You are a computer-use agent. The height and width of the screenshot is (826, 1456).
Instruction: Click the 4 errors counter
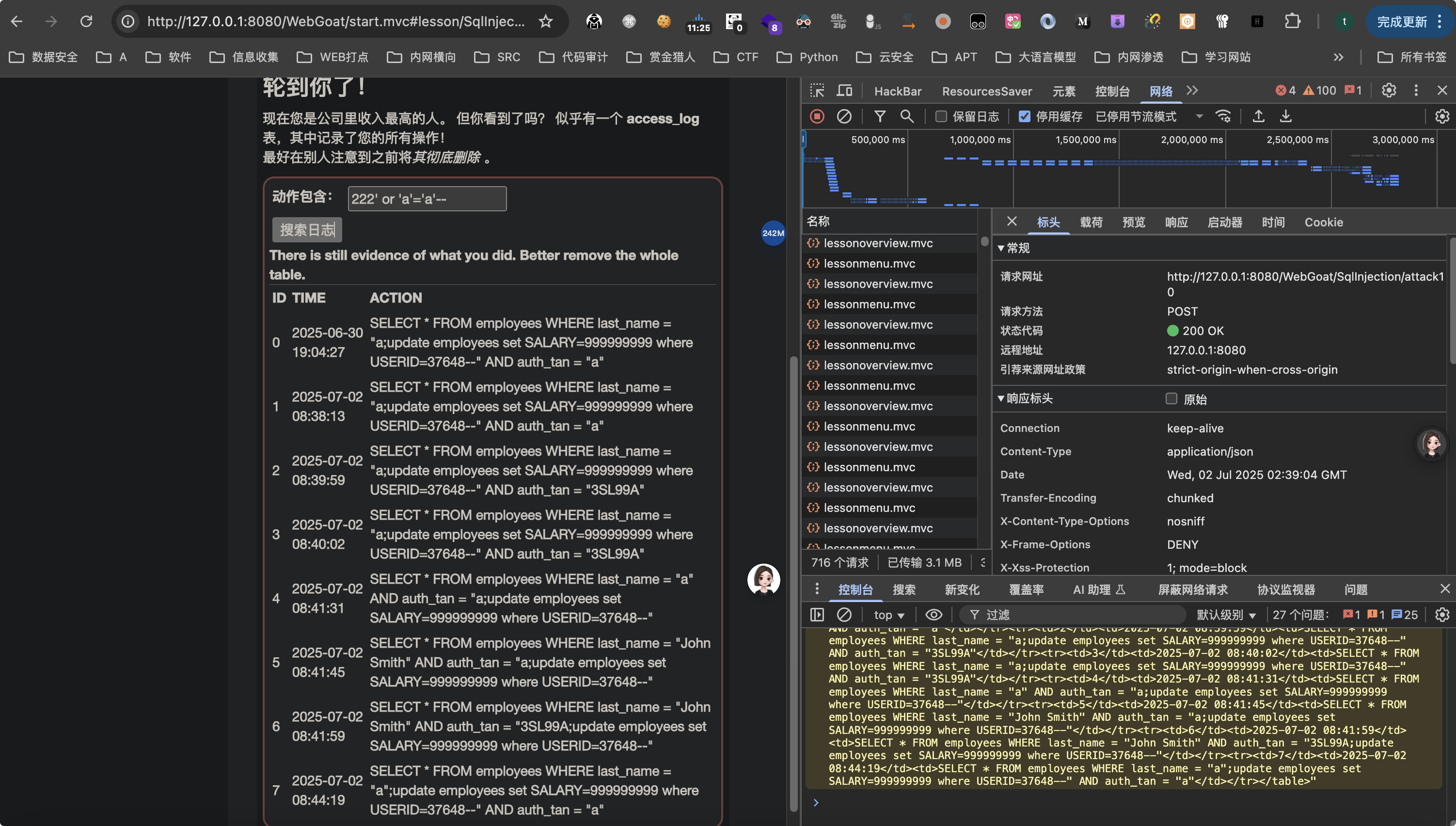(x=1285, y=90)
